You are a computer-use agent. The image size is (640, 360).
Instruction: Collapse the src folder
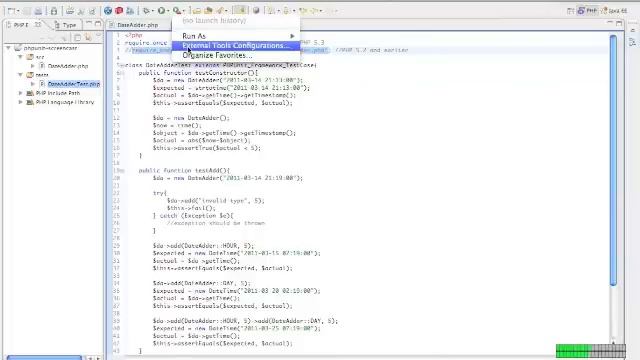(x=20, y=57)
